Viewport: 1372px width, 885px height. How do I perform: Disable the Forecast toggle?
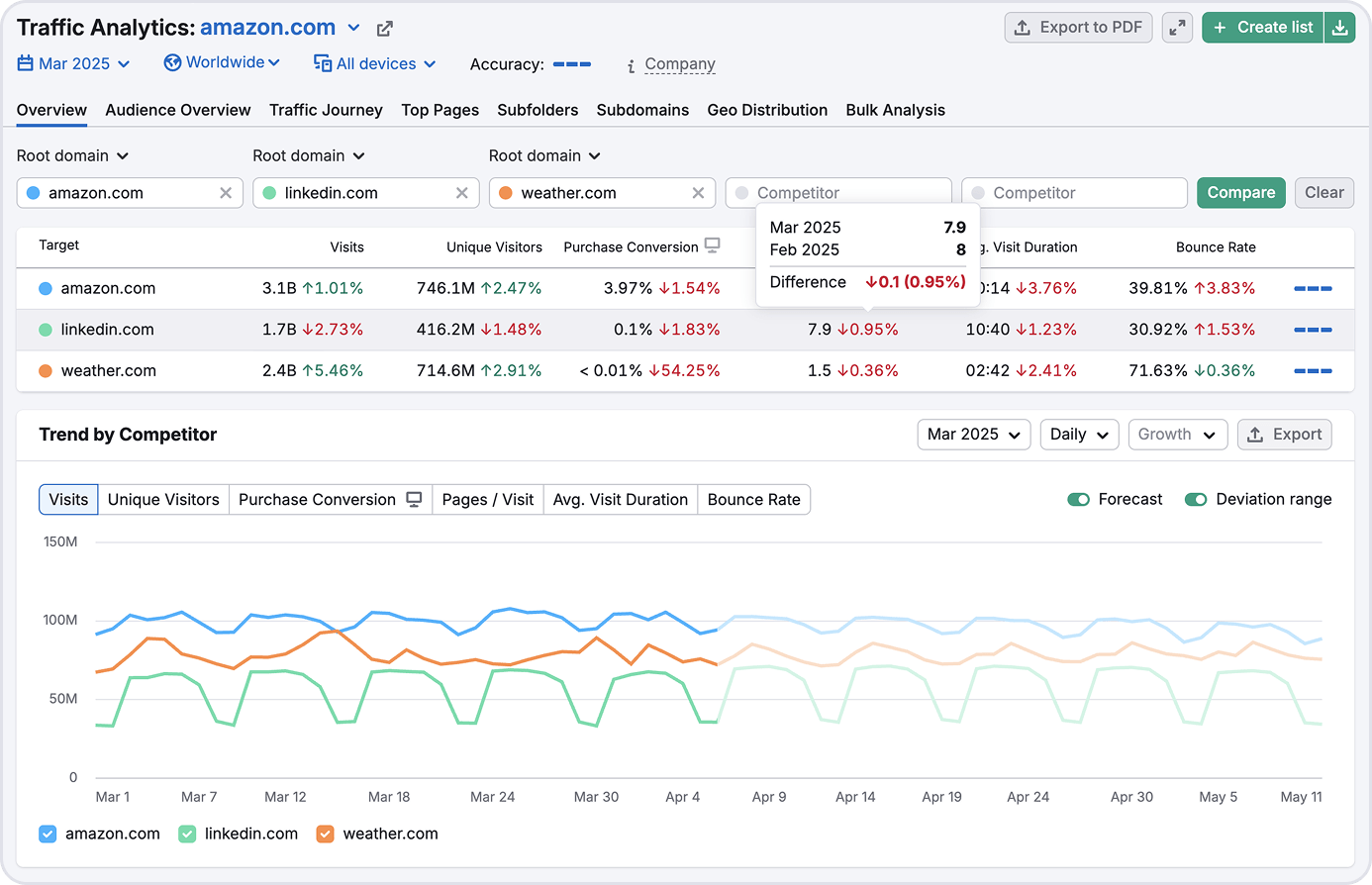point(1079,500)
